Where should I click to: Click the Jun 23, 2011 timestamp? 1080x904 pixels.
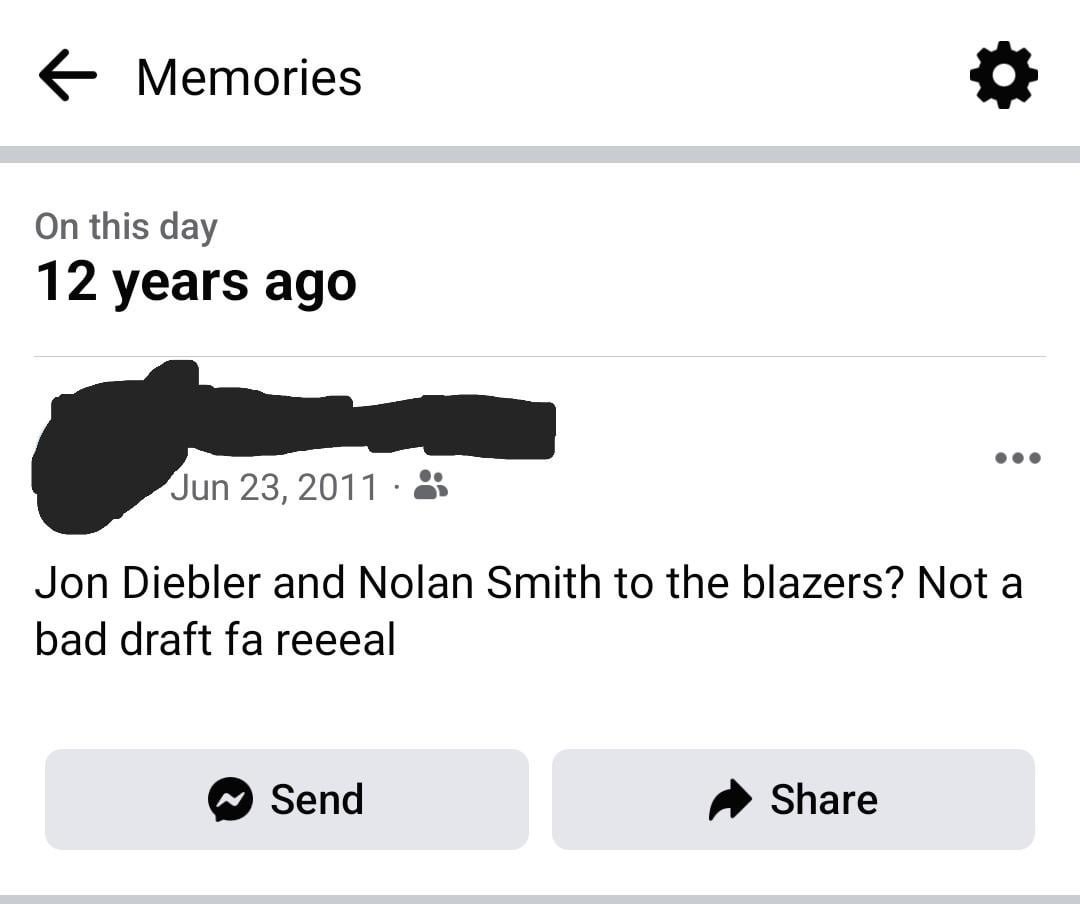point(274,487)
